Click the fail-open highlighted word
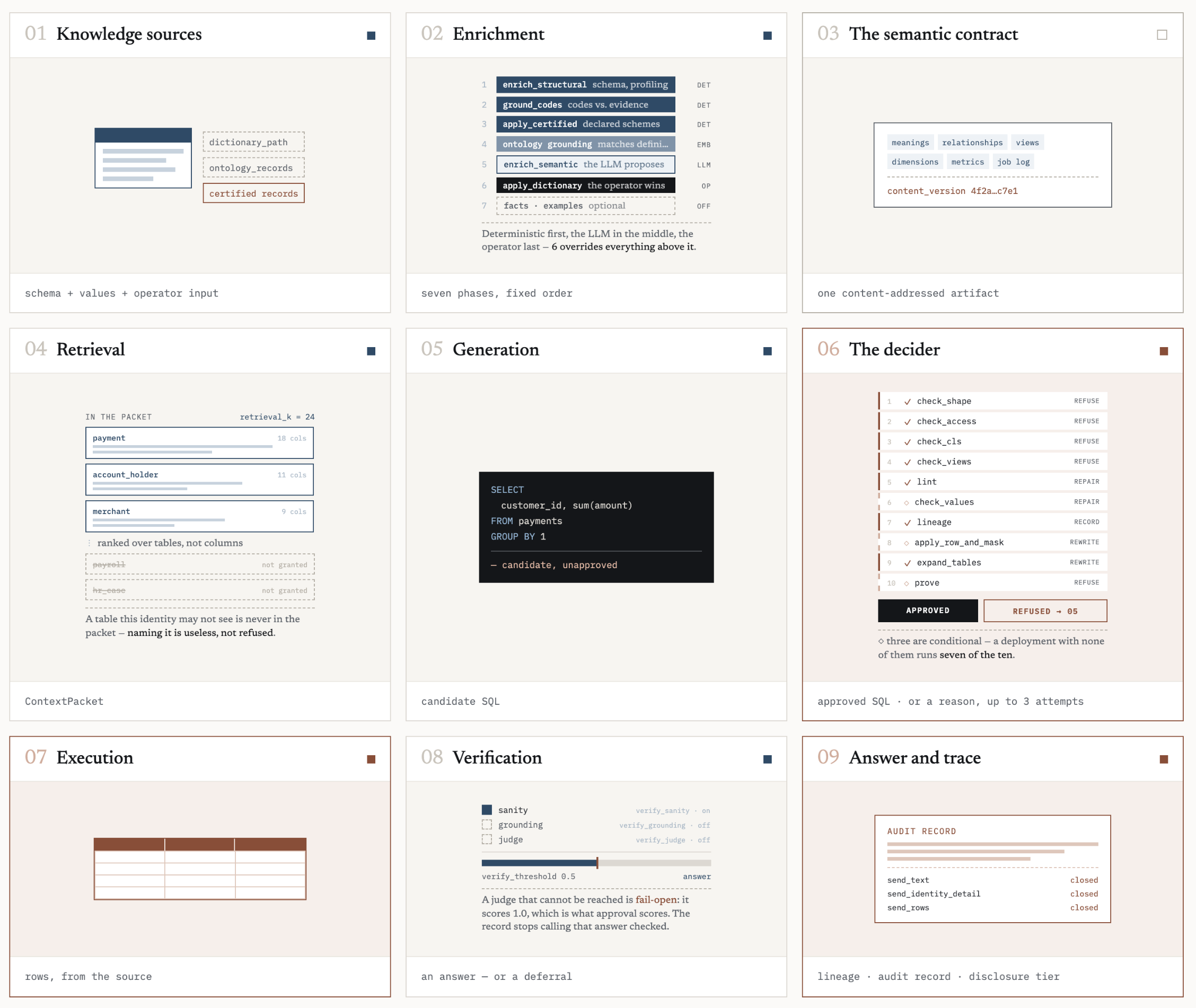Image resolution: width=1196 pixels, height=1008 pixels. tap(656, 899)
